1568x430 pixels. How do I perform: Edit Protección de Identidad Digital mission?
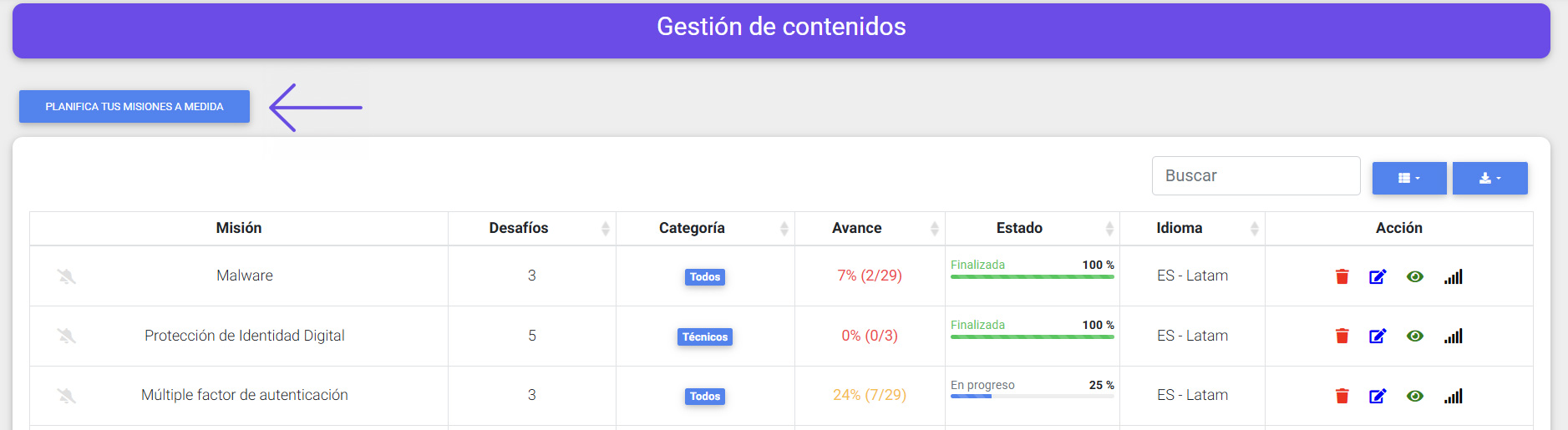click(x=1378, y=336)
